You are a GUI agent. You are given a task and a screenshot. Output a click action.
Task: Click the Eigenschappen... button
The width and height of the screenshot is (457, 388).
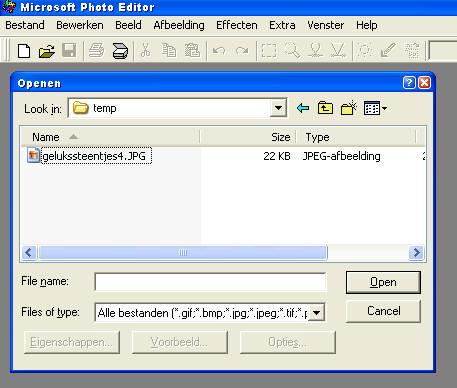72,342
